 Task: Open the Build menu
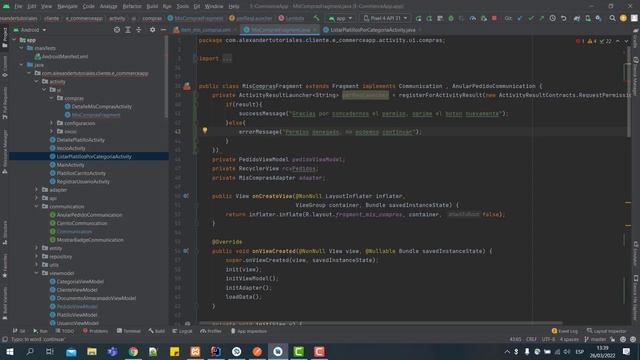click(152, 7)
